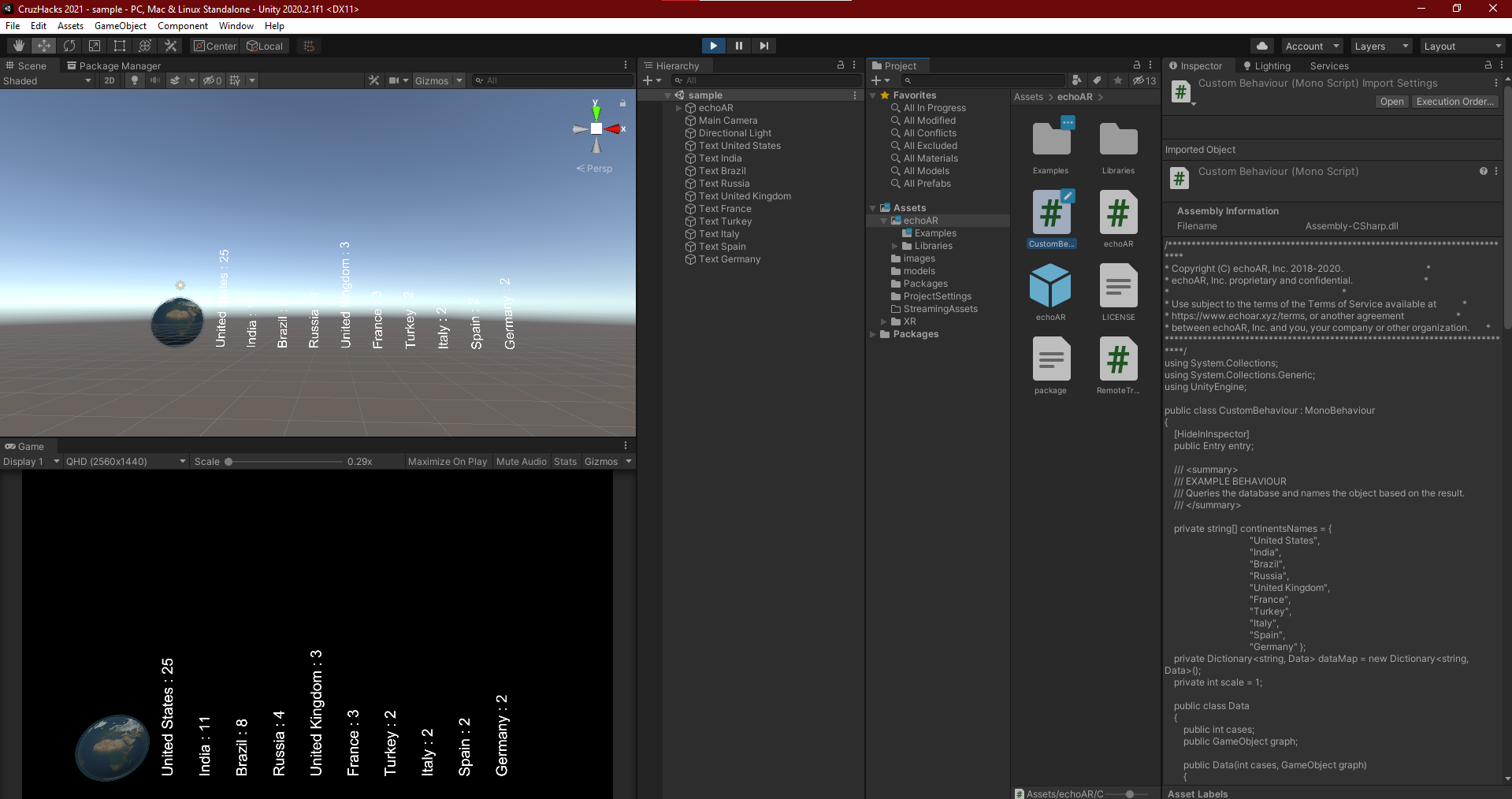Screen dimensions: 1512x799
Task: Click the Open script button
Action: click(1391, 102)
